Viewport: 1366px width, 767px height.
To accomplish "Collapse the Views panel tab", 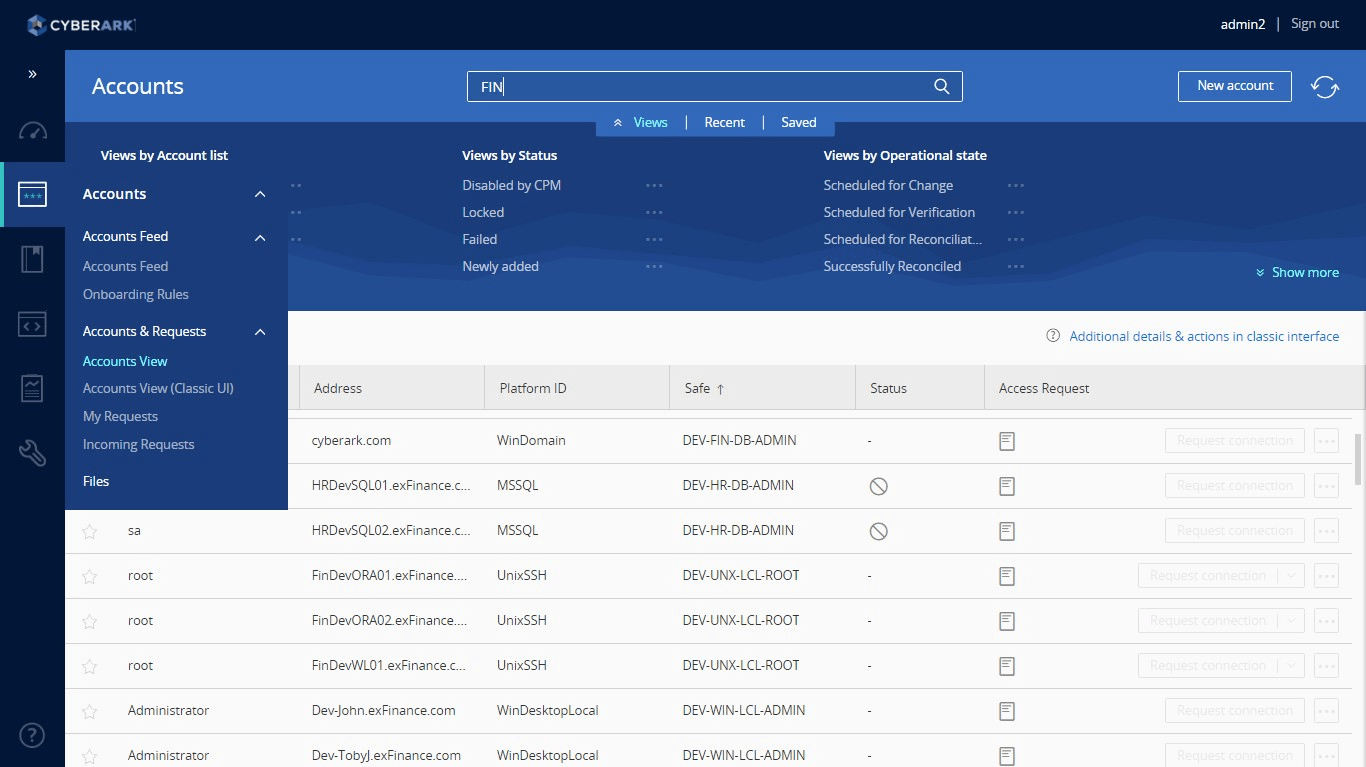I will click(640, 122).
